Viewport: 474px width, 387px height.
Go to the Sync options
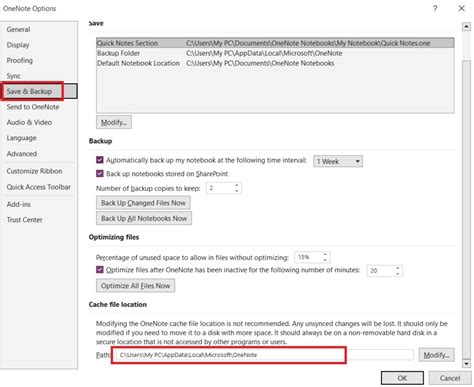pos(14,76)
